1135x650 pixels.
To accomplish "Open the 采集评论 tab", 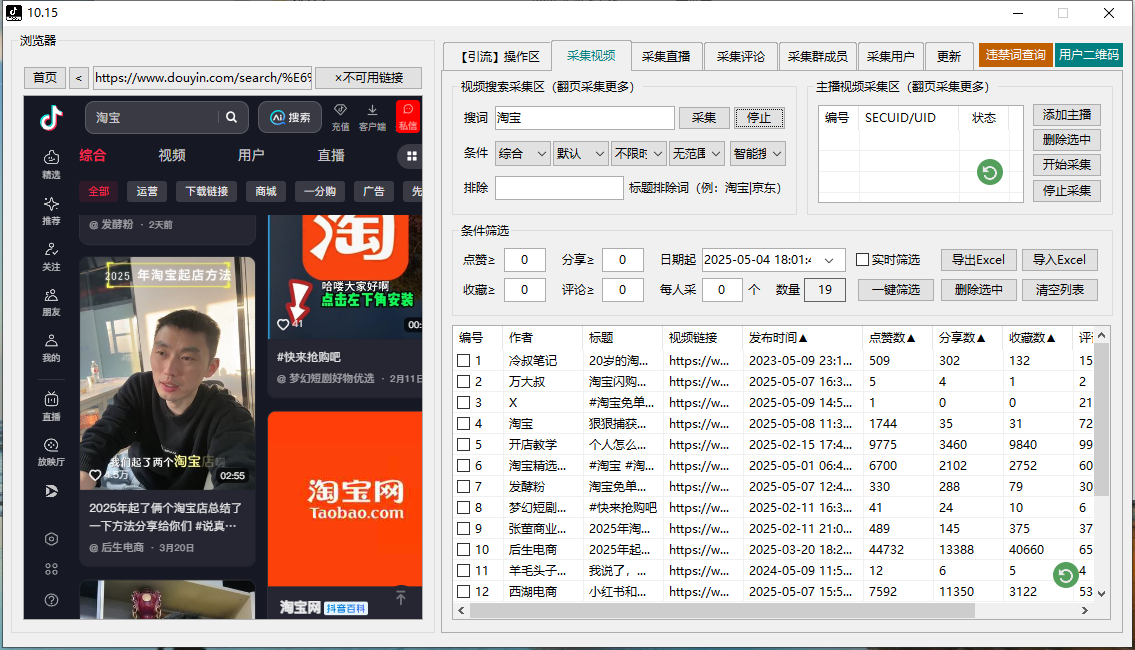I will [740, 57].
